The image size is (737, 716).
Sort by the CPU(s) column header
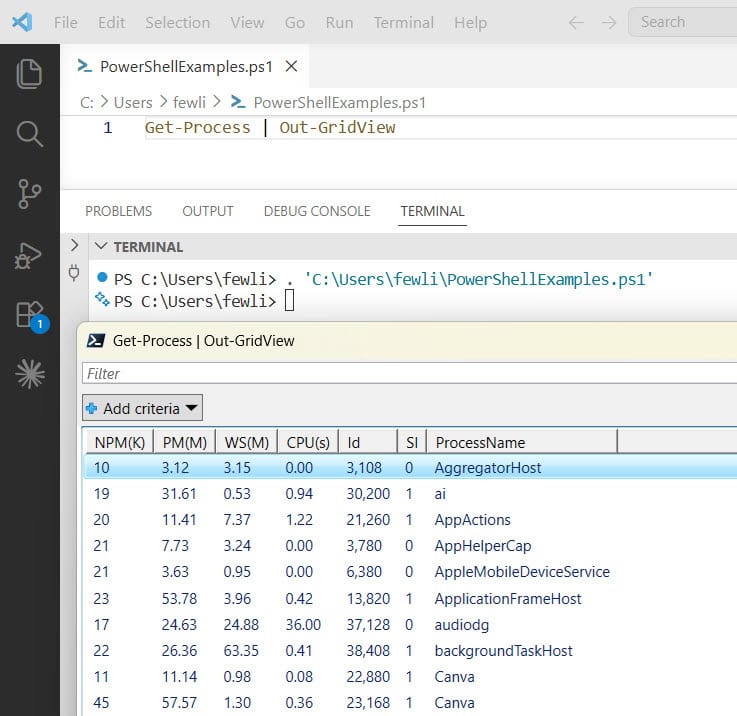pyautogui.click(x=308, y=442)
